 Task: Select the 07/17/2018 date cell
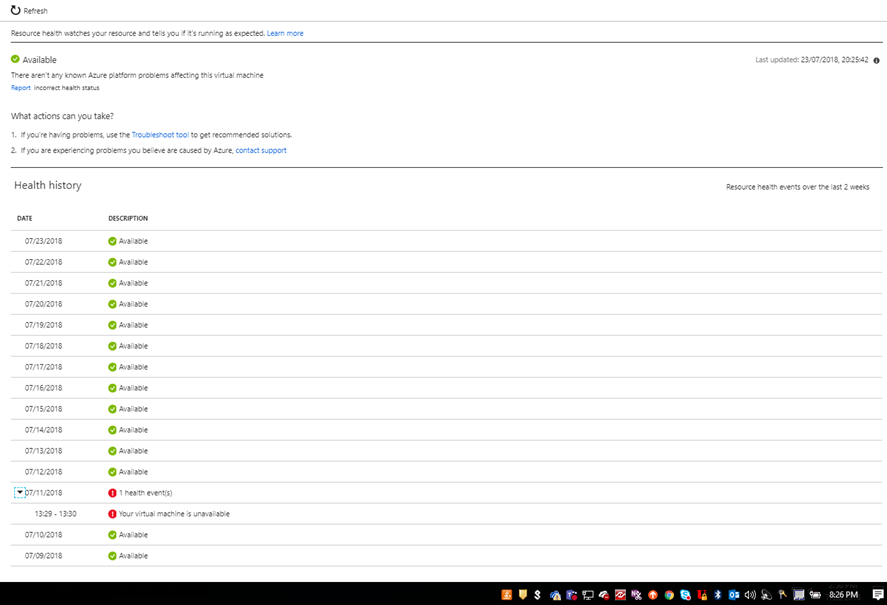pyautogui.click(x=44, y=367)
